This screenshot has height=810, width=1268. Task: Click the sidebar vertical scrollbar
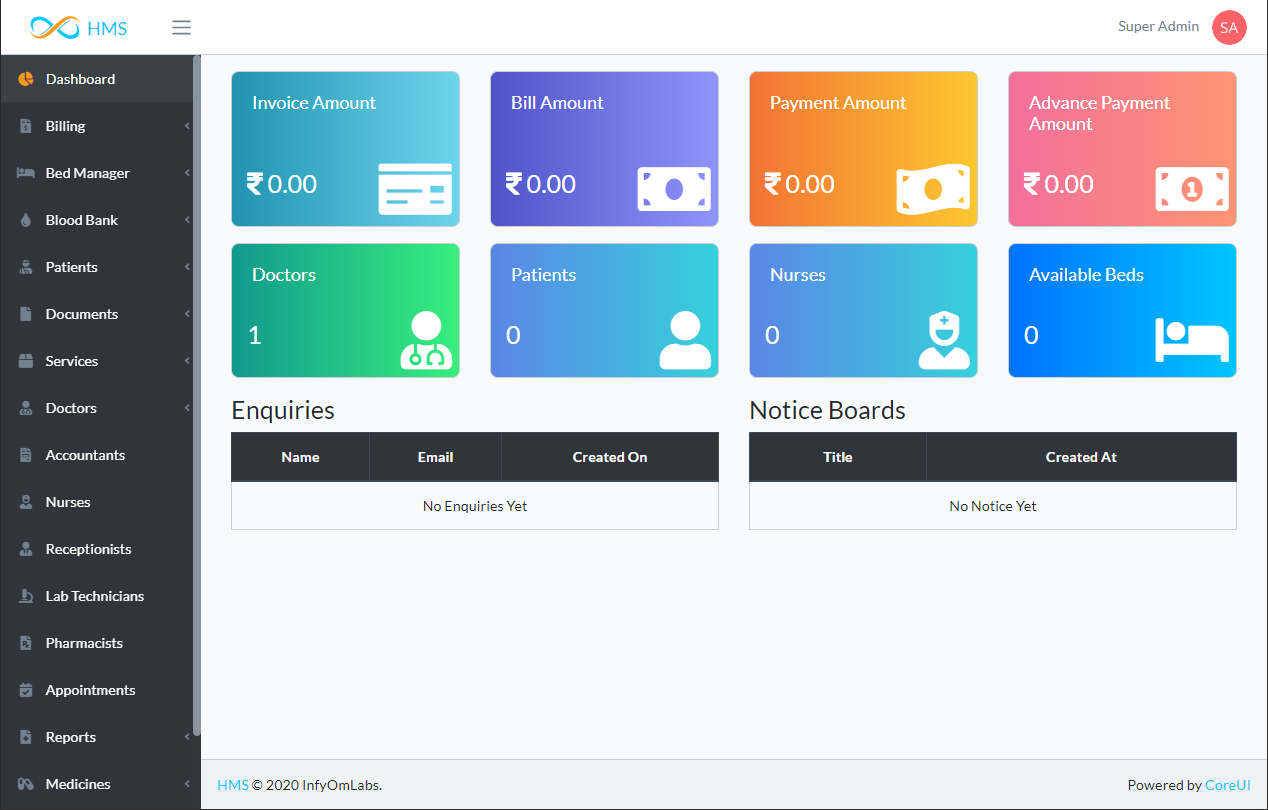pos(197,400)
